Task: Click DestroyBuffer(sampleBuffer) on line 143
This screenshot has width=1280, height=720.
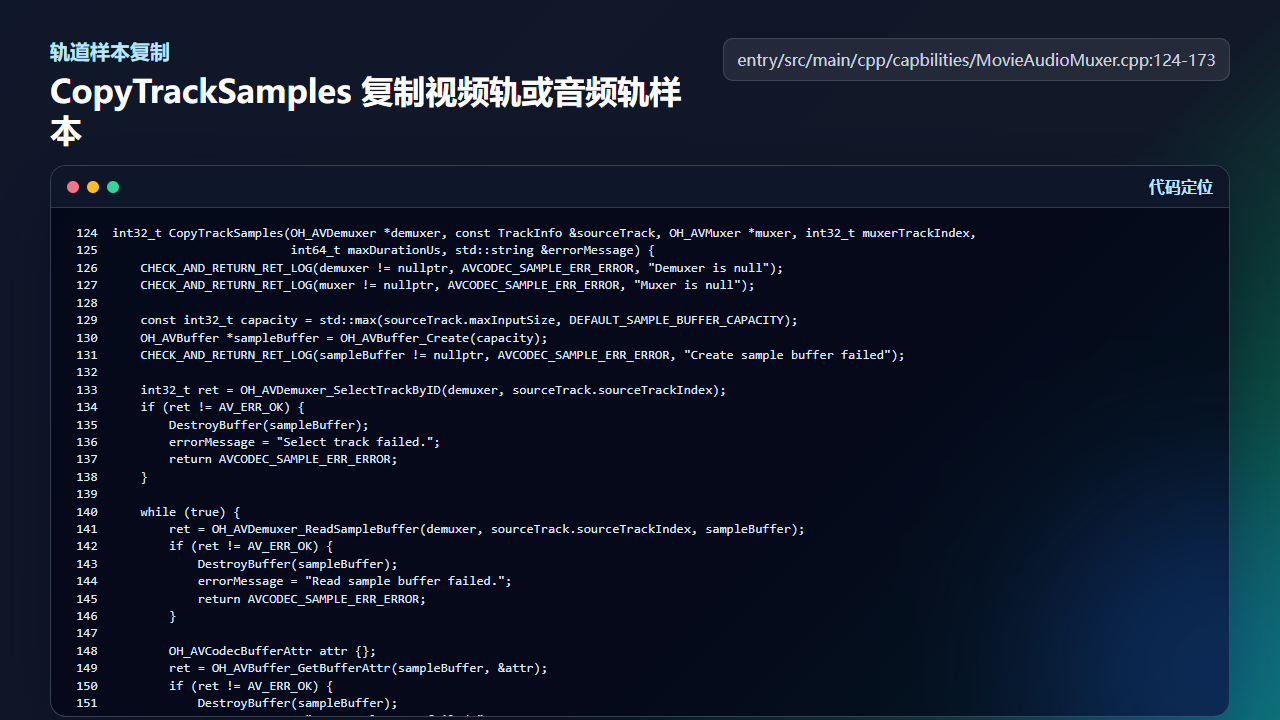Action: pos(297,564)
